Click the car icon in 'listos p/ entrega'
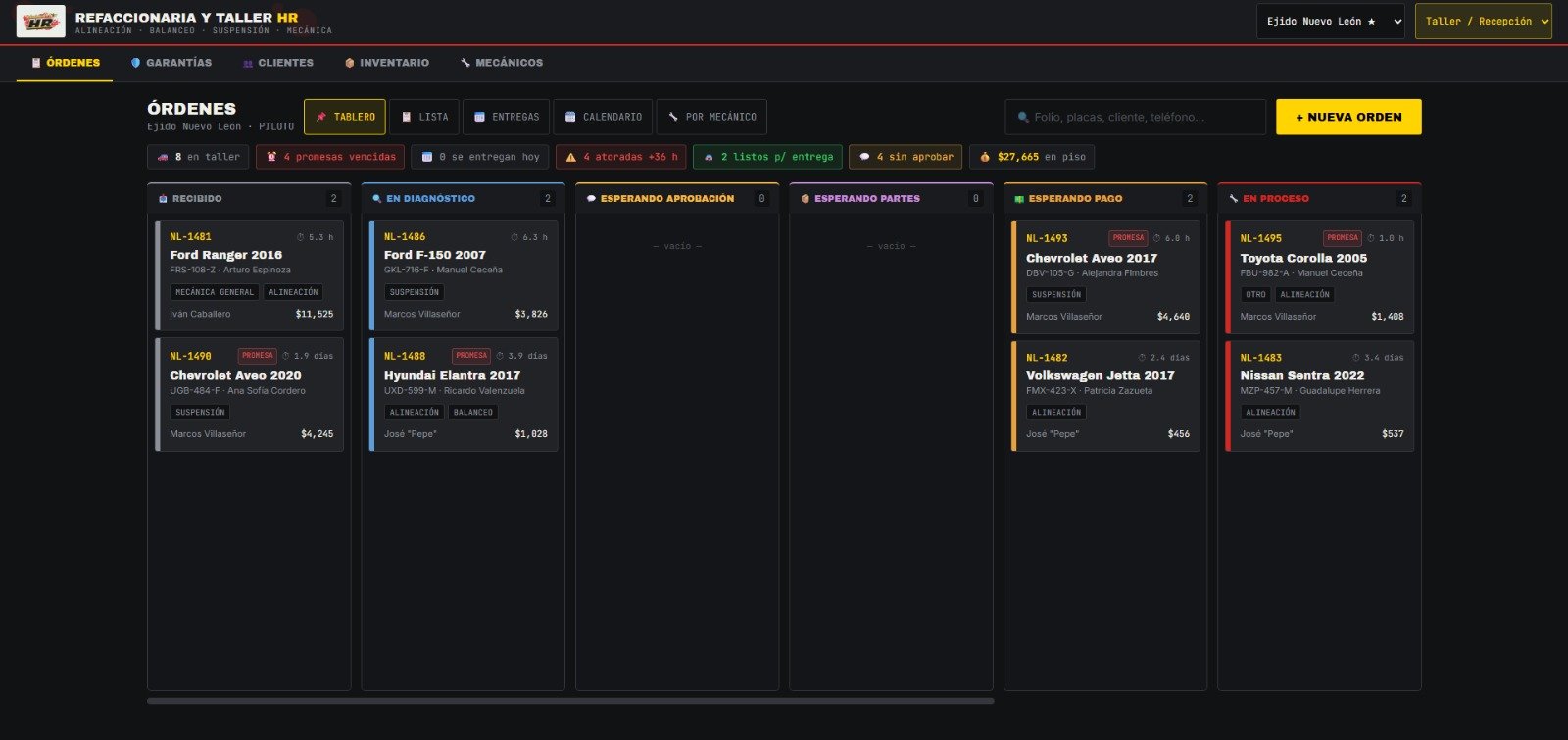This screenshot has height=740, width=1568. pos(709,157)
